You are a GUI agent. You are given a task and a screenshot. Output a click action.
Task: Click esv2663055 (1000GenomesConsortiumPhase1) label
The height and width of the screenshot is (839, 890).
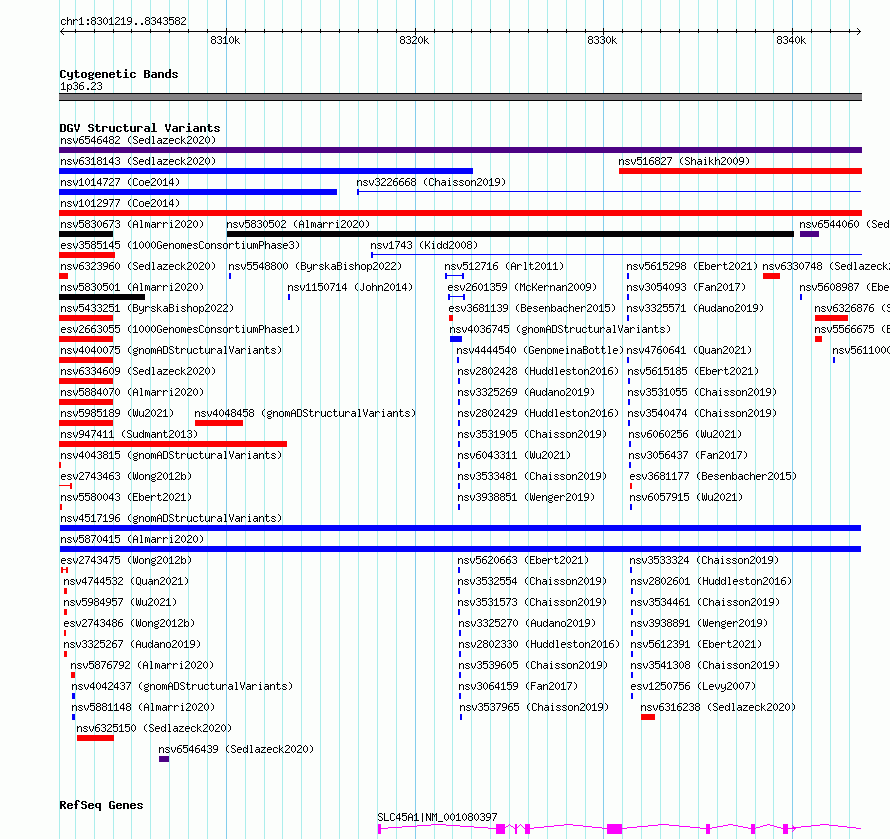pos(180,329)
